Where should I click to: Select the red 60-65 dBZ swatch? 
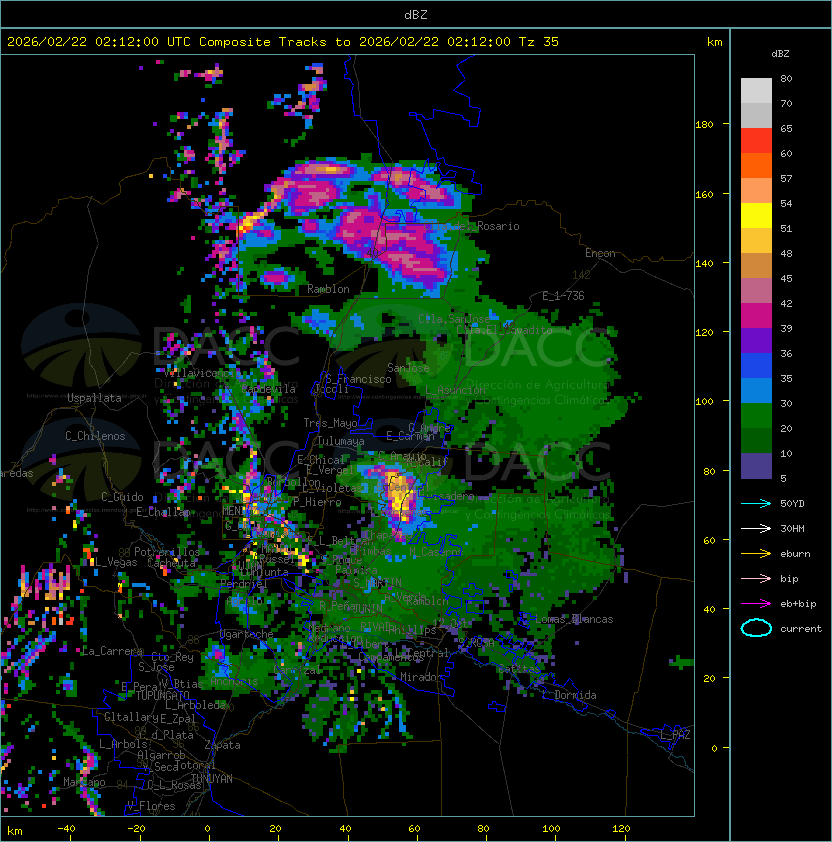(x=756, y=141)
